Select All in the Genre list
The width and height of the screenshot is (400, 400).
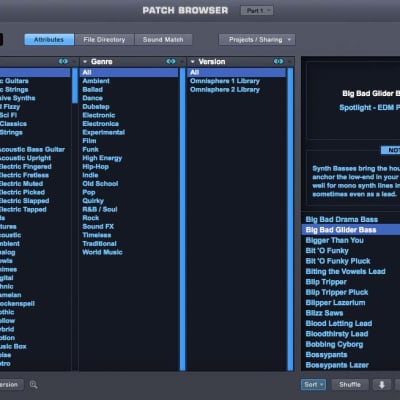129,73
